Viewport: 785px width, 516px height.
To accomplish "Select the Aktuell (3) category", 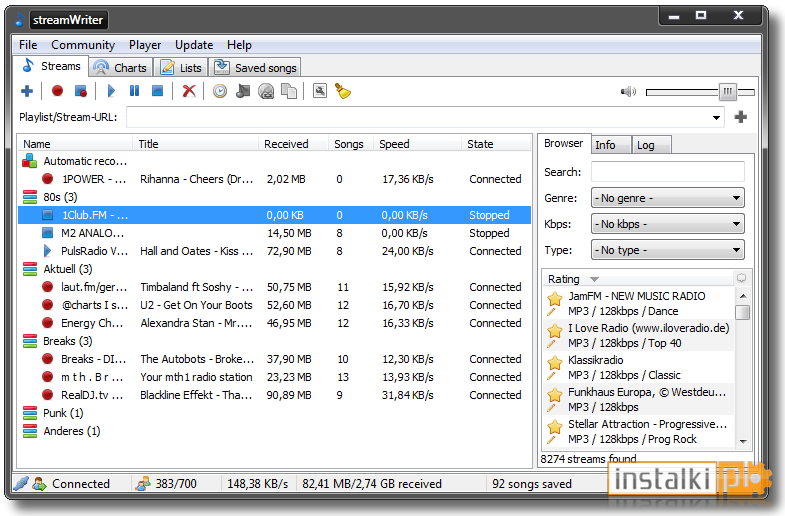I will 274,269.
